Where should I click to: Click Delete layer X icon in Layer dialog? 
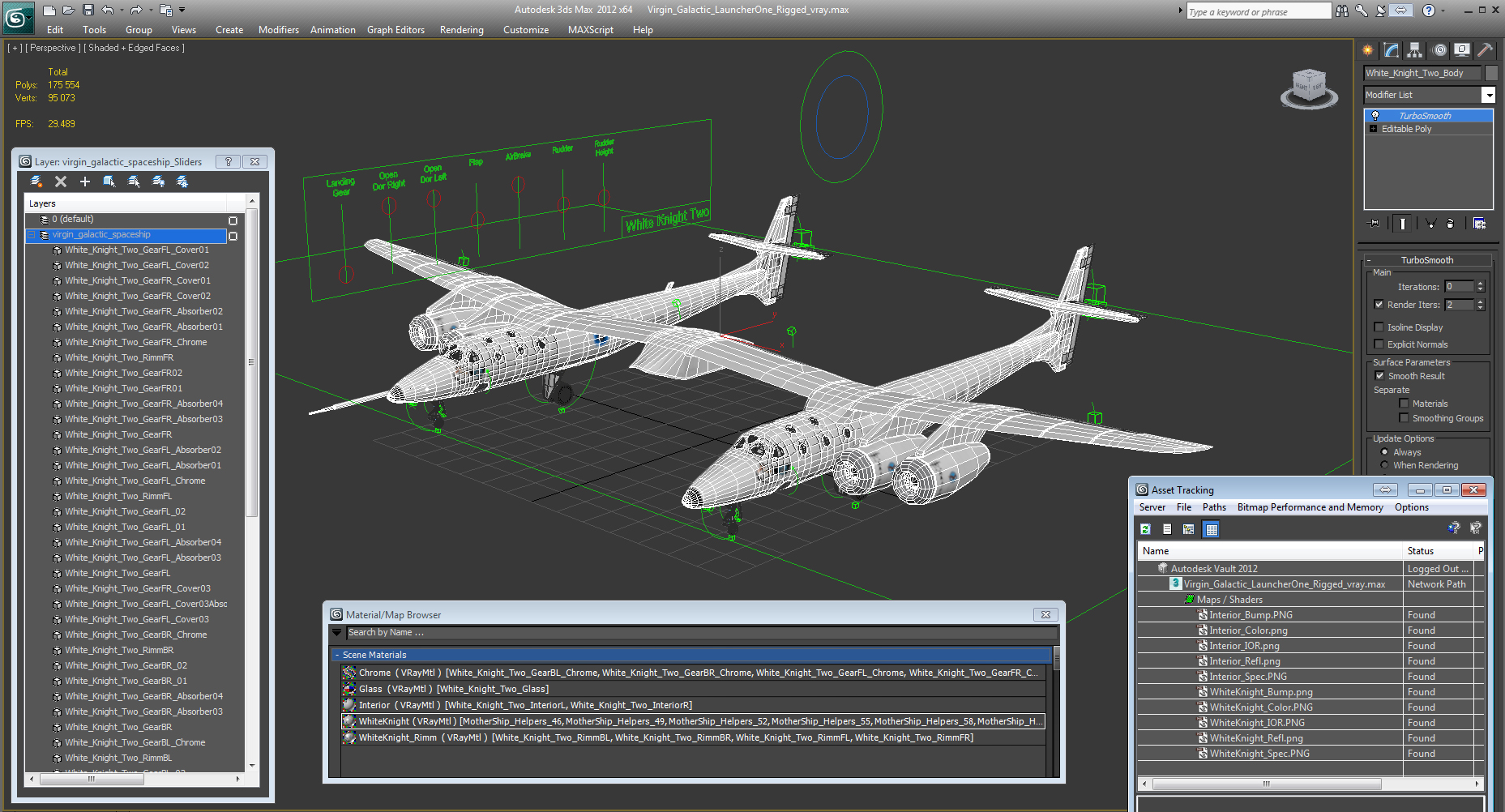point(61,182)
